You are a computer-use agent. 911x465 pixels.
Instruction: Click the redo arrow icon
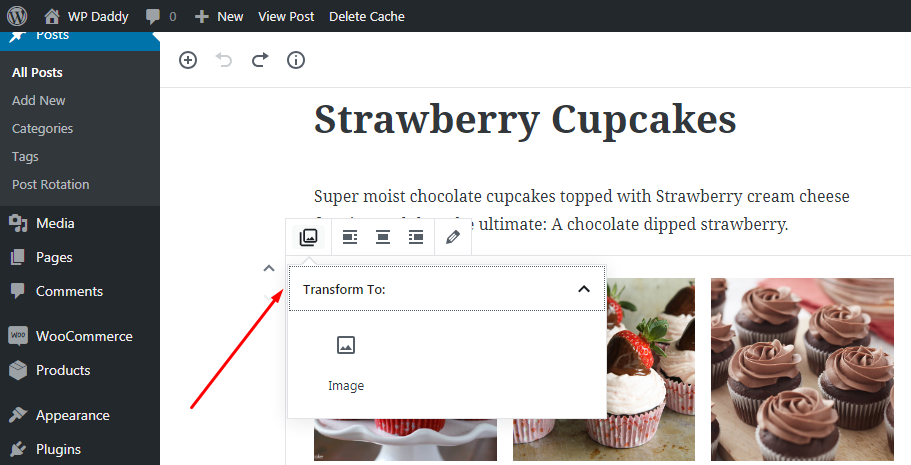tap(260, 60)
